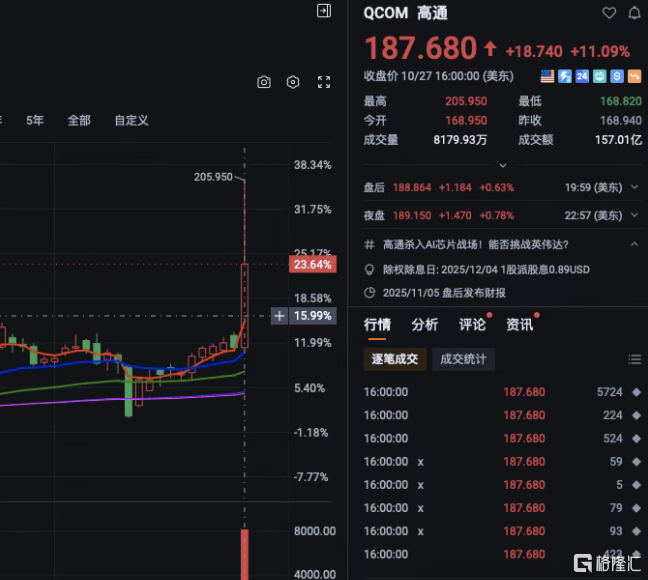
Task: Click the overnight price 189.150
Action: pyautogui.click(x=412, y=215)
